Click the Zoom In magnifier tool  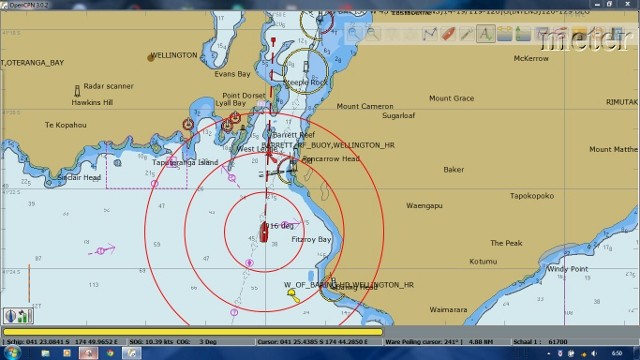[354, 33]
